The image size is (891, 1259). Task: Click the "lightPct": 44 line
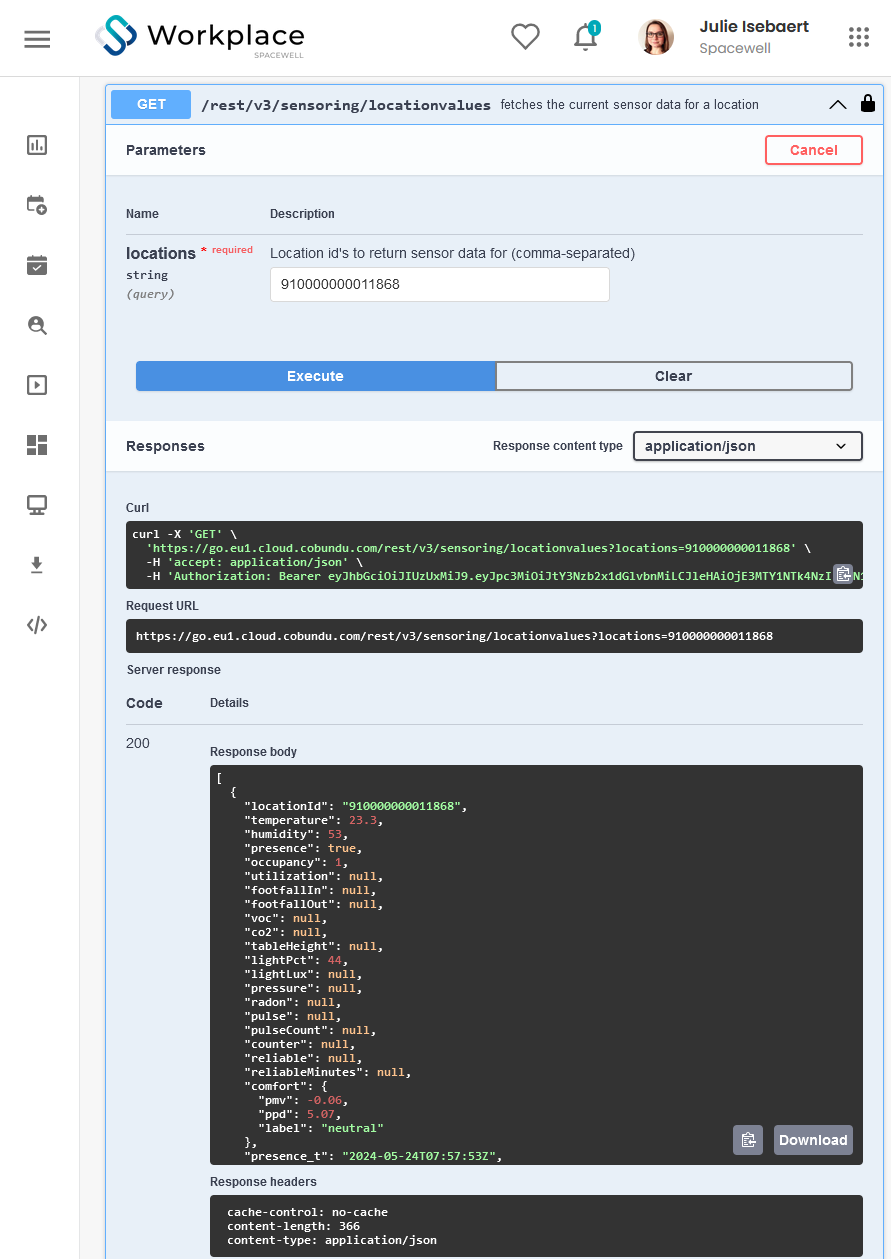[x=297, y=960]
